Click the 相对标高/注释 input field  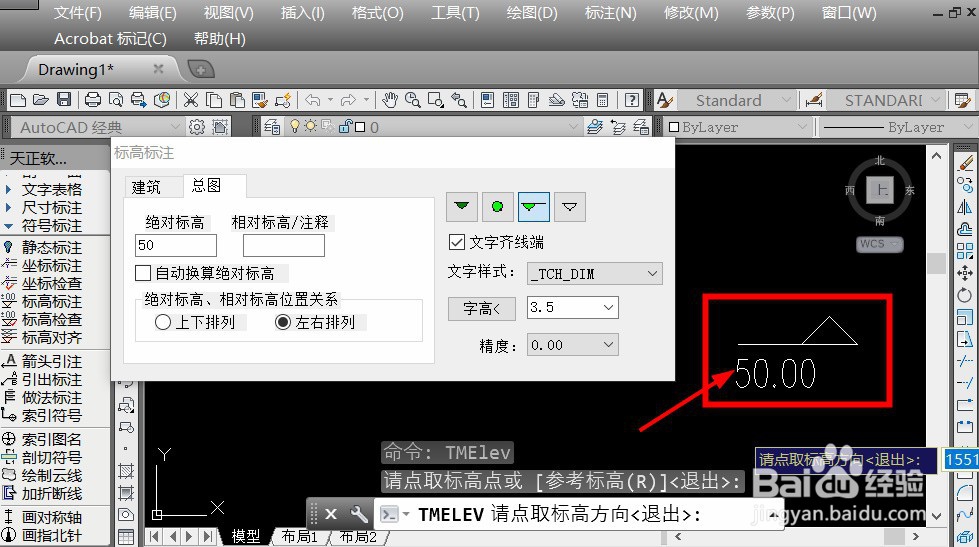pyautogui.click(x=283, y=245)
